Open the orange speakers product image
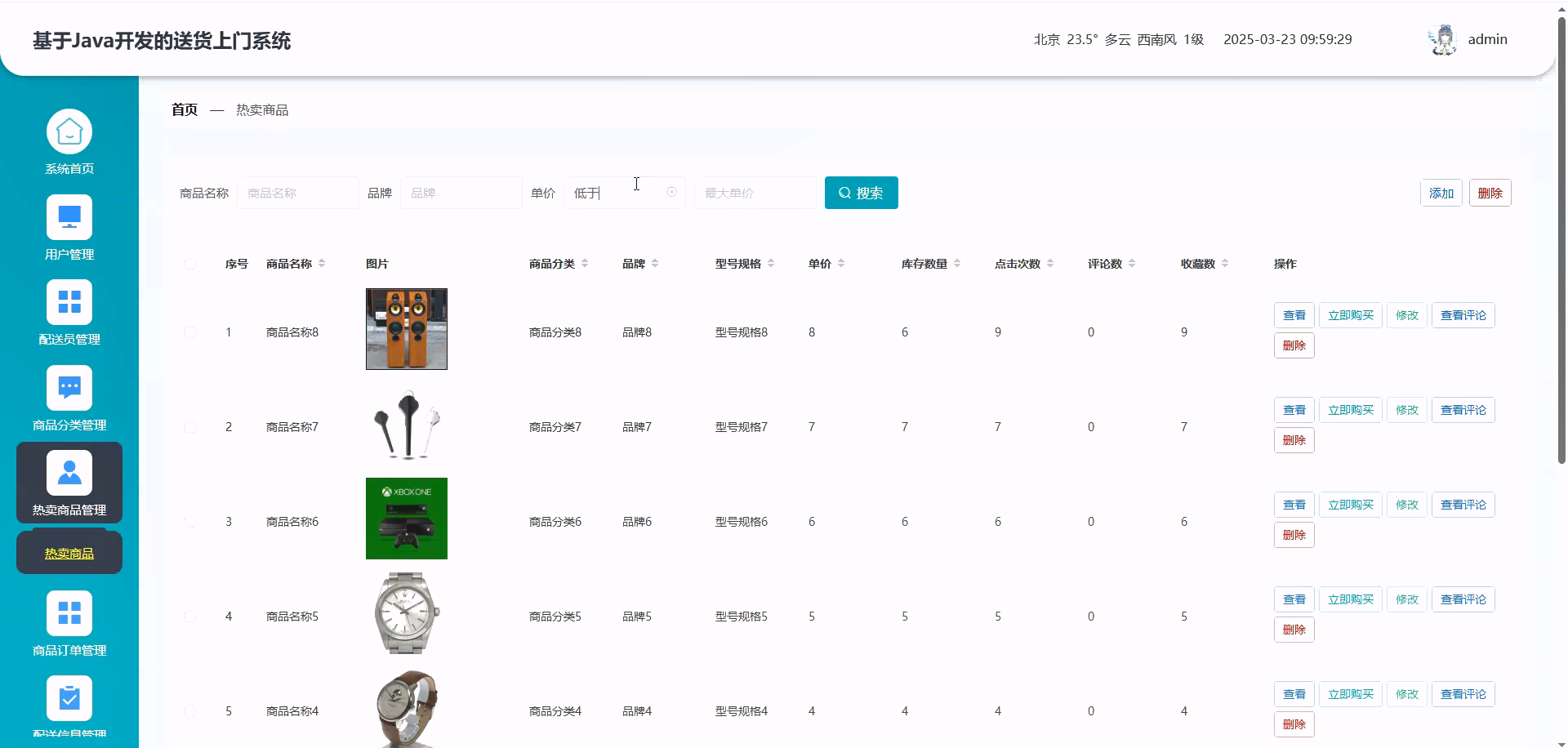 tap(407, 329)
